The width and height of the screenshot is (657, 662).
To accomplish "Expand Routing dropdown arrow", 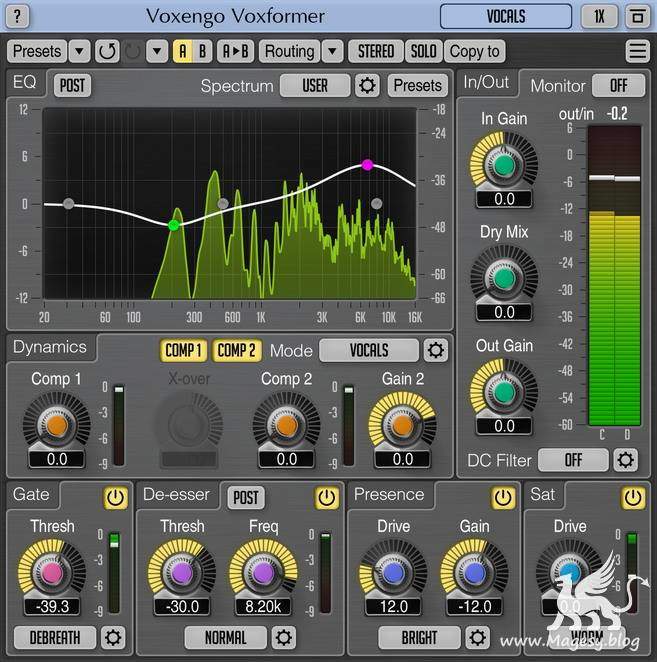I will pos(332,52).
